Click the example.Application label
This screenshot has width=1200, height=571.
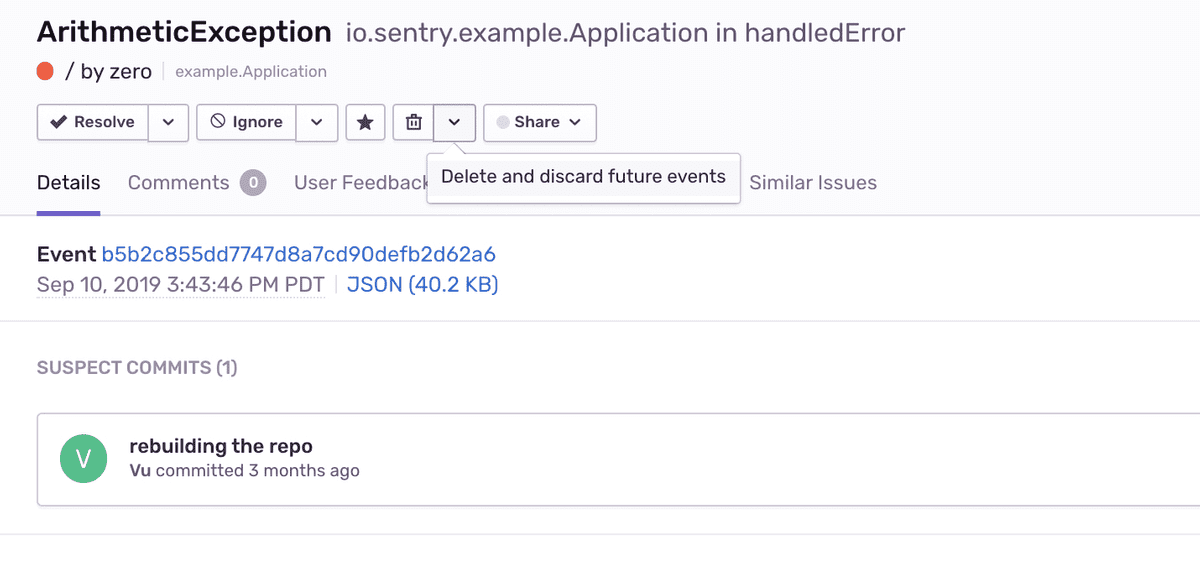point(251,72)
